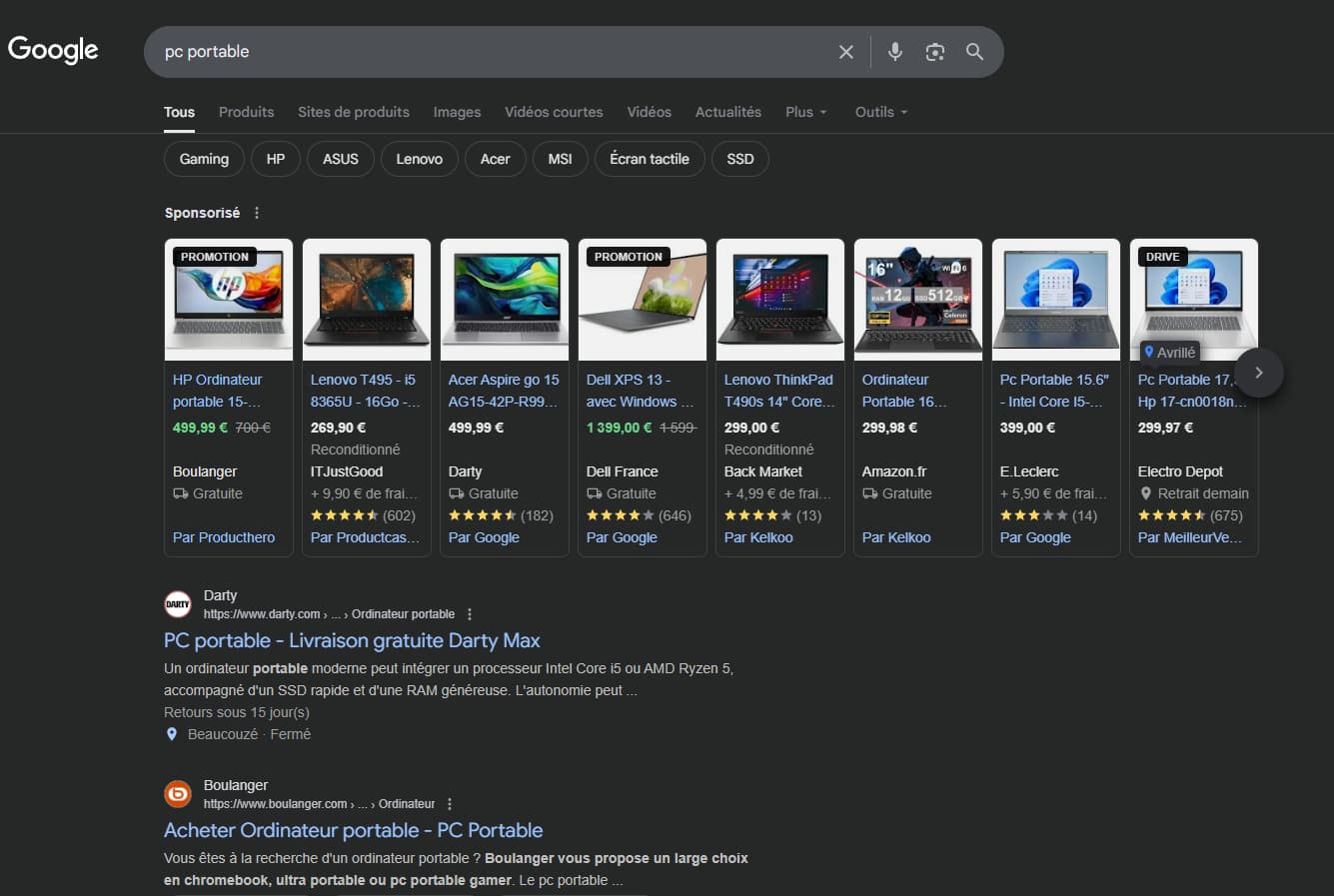Open more result options for Darty result
Viewport: 1334px width, 896px height.
point(469,613)
